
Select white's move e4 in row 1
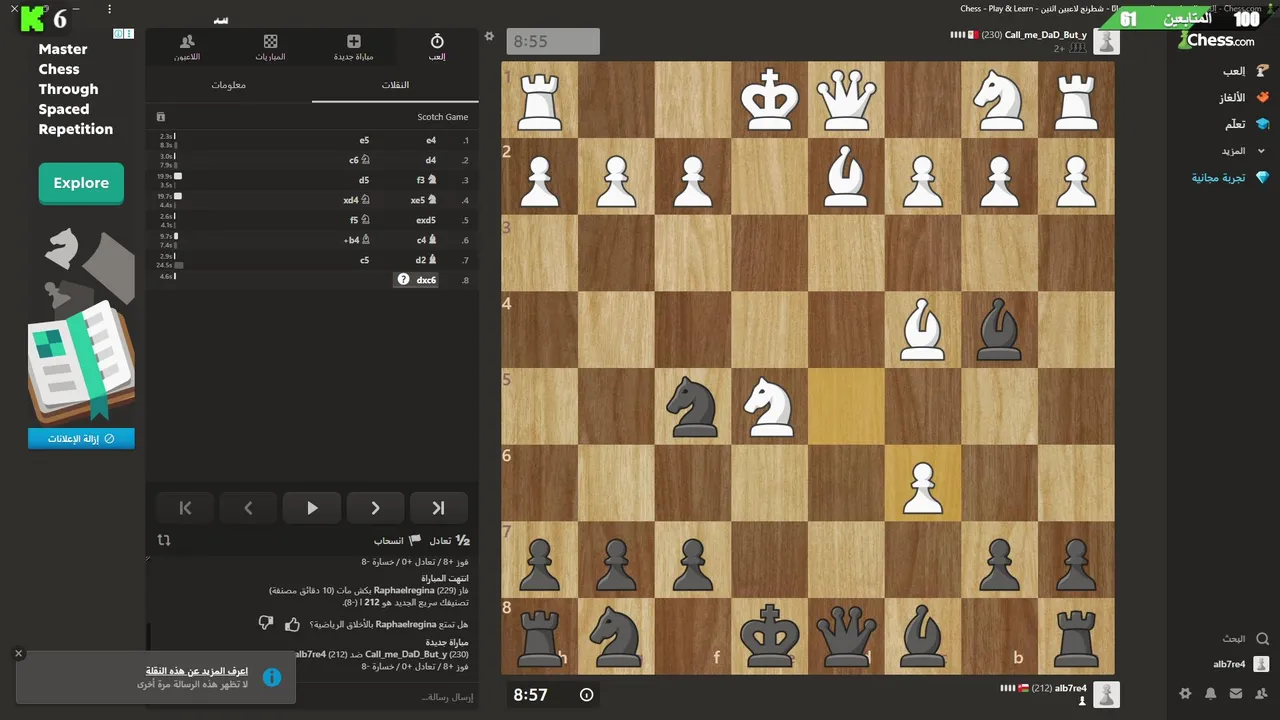coord(431,141)
